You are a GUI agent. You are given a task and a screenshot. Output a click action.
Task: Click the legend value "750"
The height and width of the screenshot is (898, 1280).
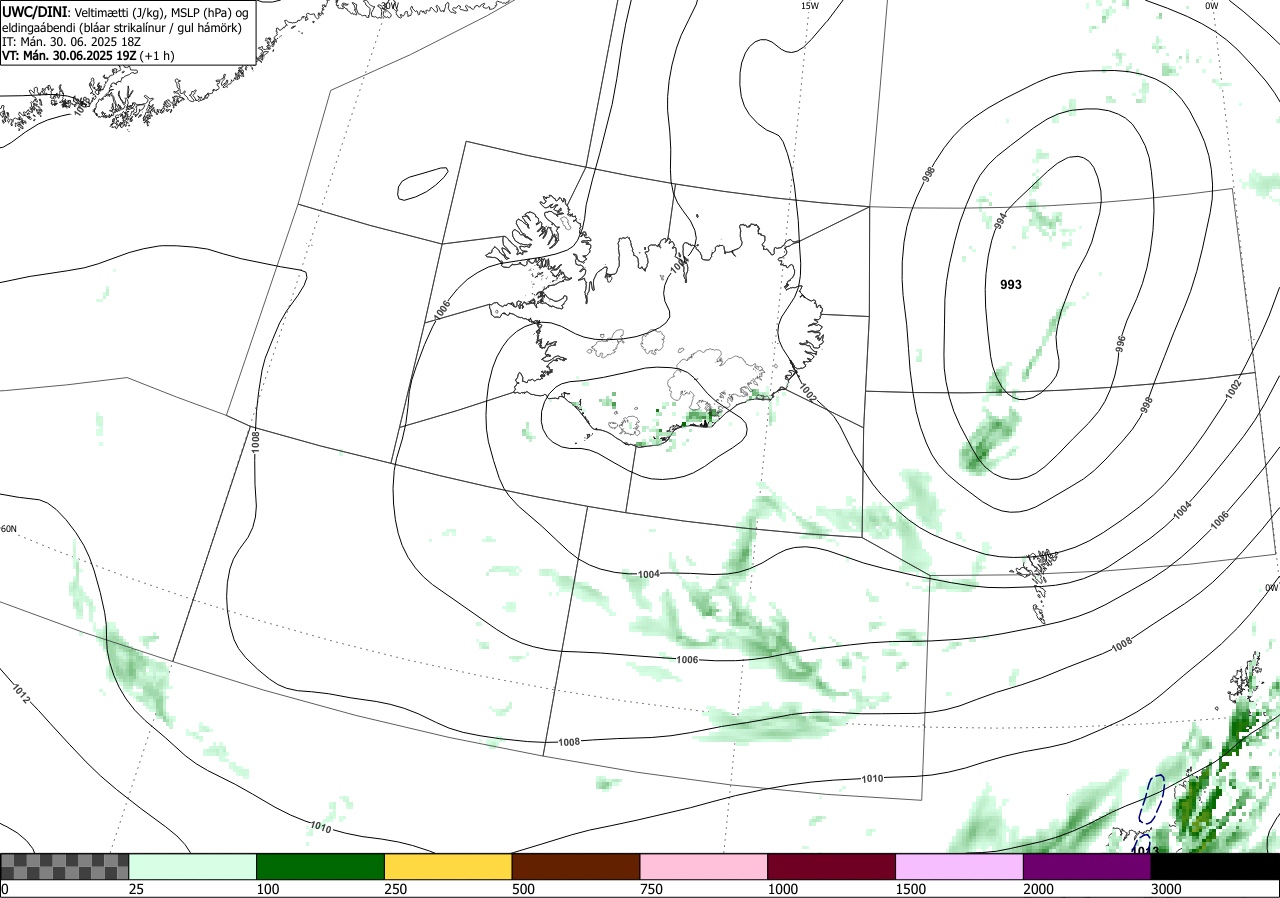650,889
